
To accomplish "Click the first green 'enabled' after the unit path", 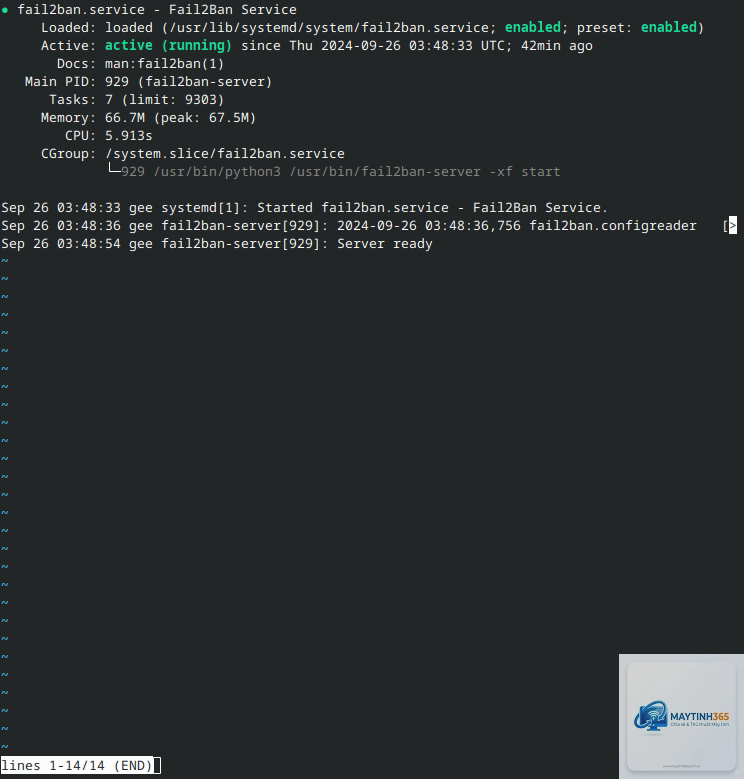I will click(x=532, y=27).
